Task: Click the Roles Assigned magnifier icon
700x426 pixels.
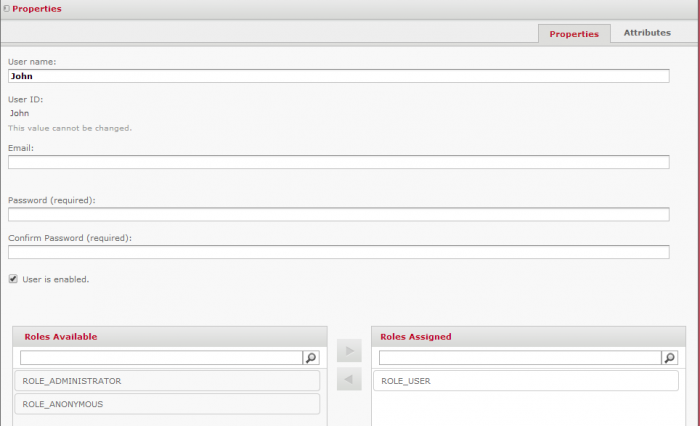Action: click(670, 357)
